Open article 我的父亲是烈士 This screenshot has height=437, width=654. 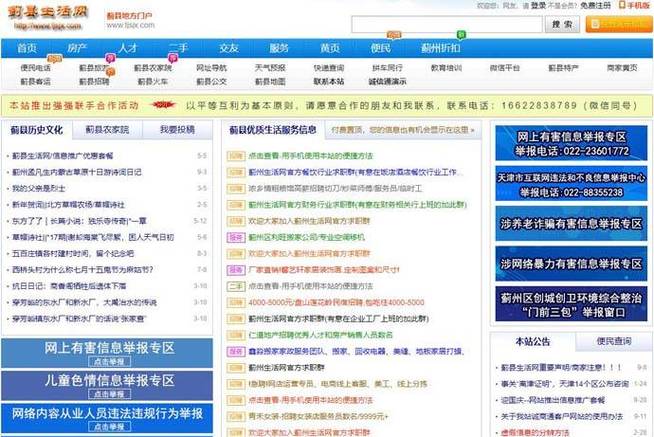click(39, 188)
